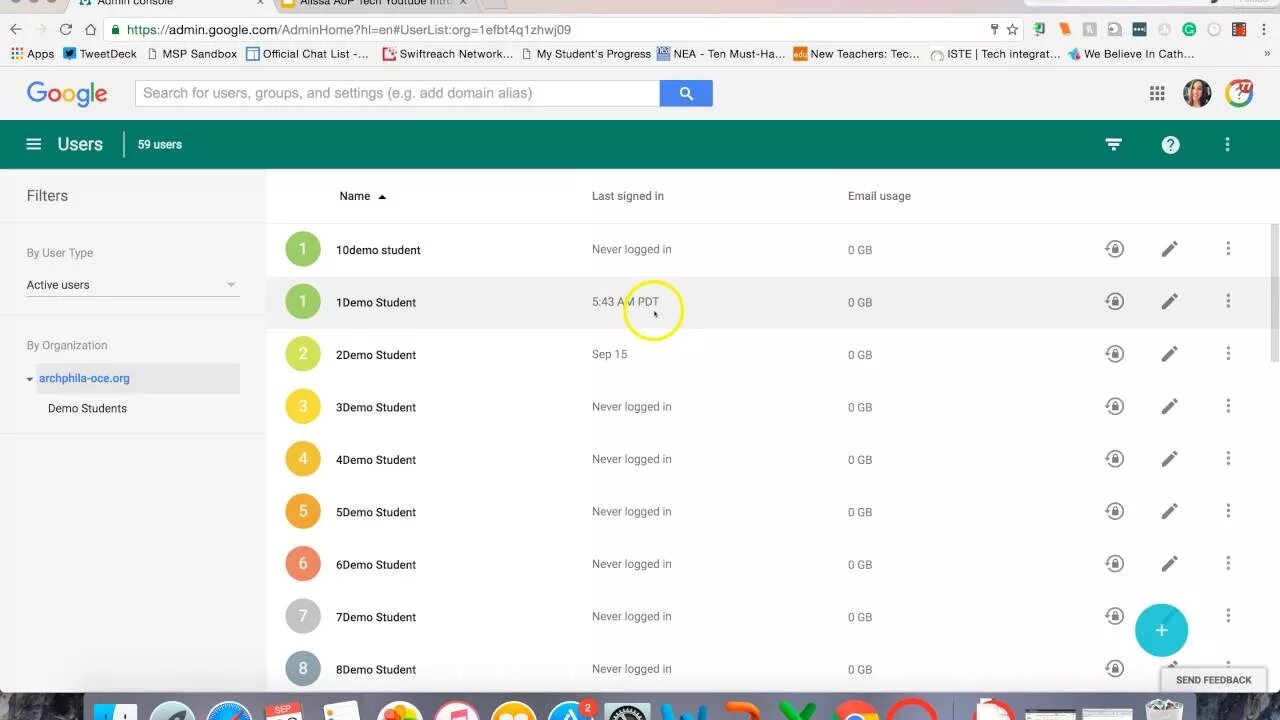Reset password for 3Demo Student

click(1114, 406)
